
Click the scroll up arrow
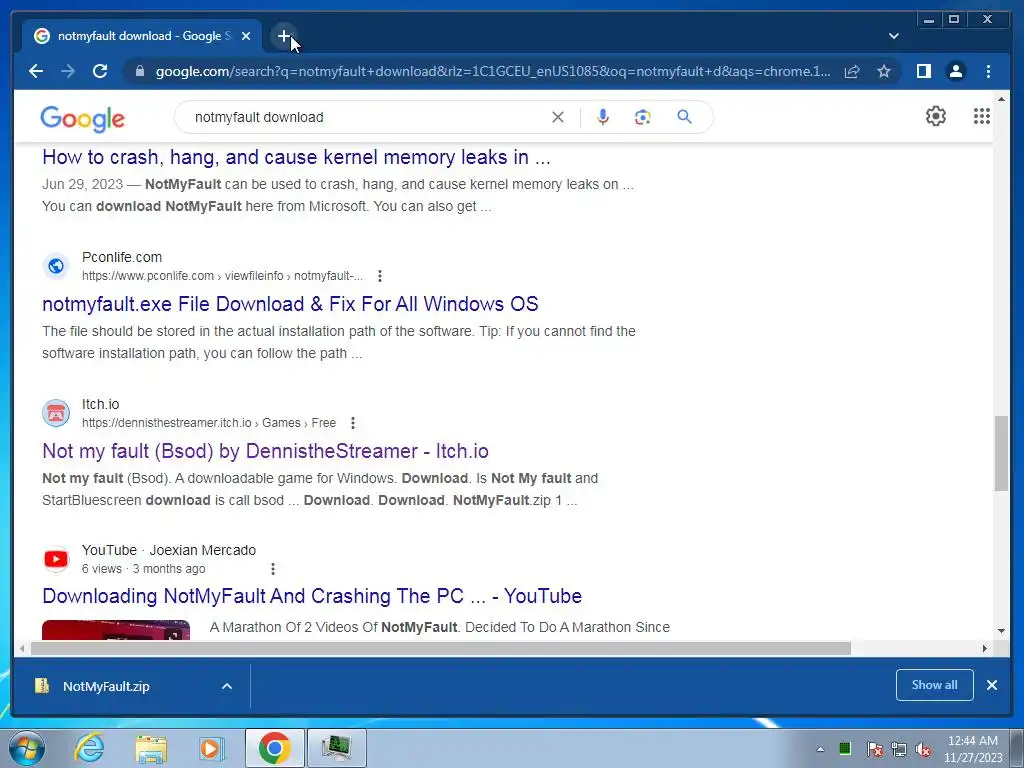pos(1001,99)
